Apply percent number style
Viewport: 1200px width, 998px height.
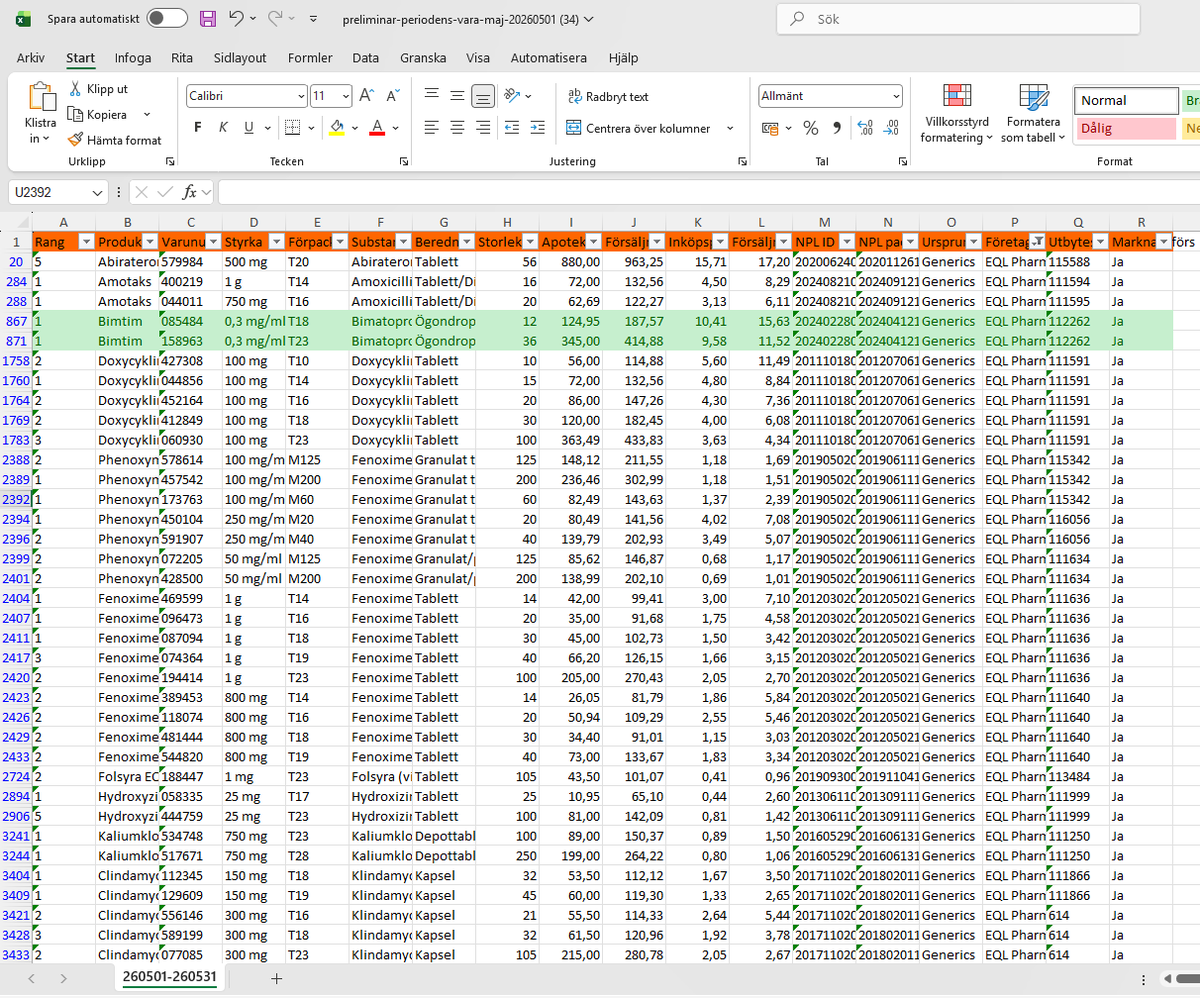811,128
